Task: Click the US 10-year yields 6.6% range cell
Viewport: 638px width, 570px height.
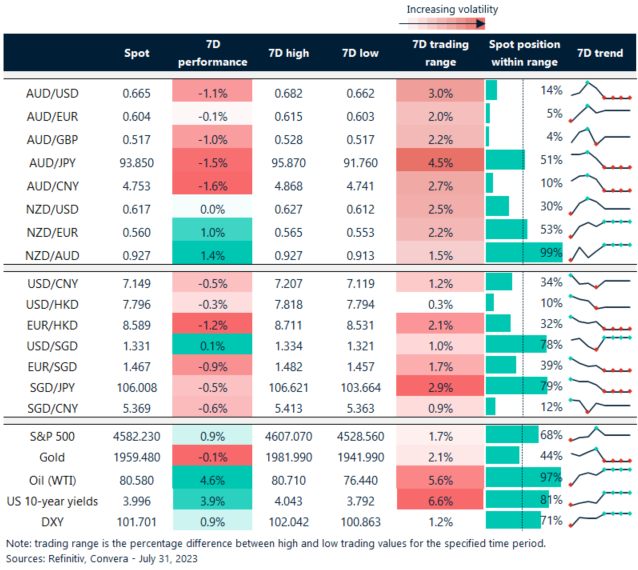Action: [435, 498]
